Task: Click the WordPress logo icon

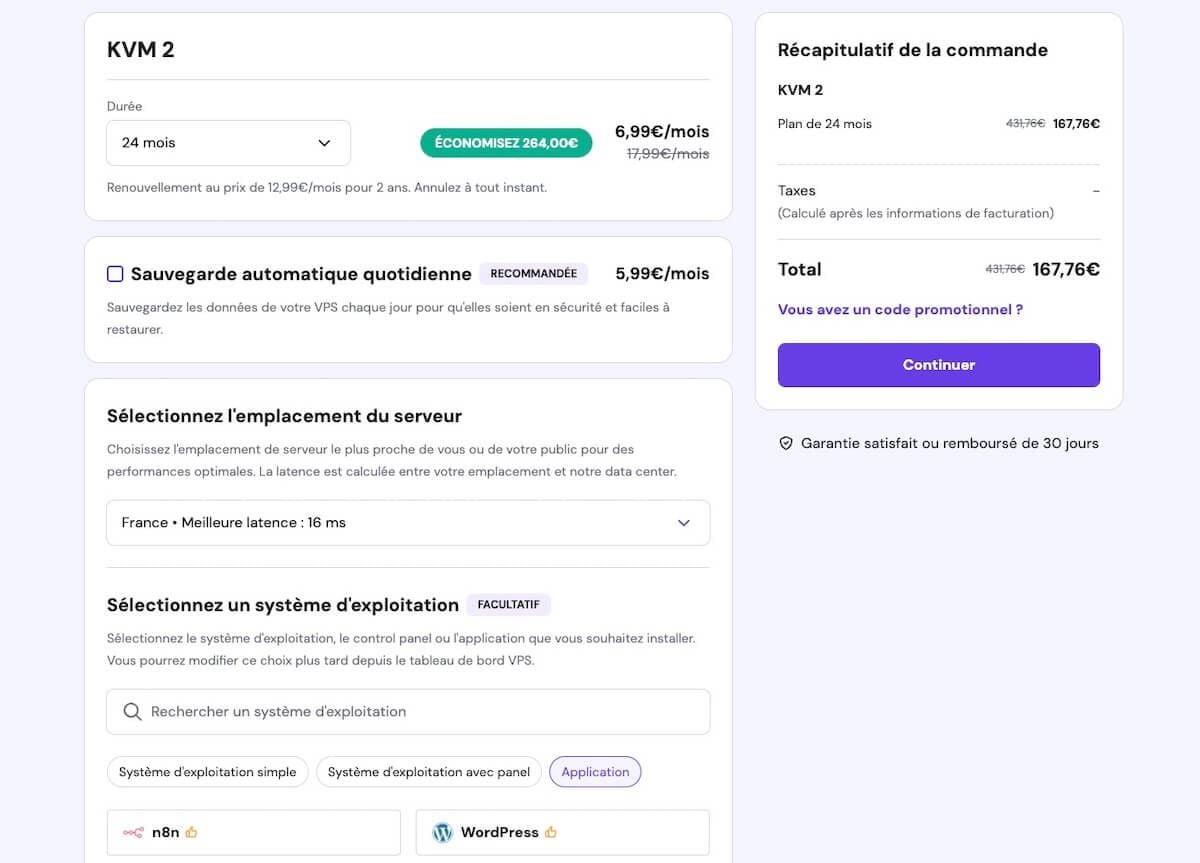Action: click(442, 832)
